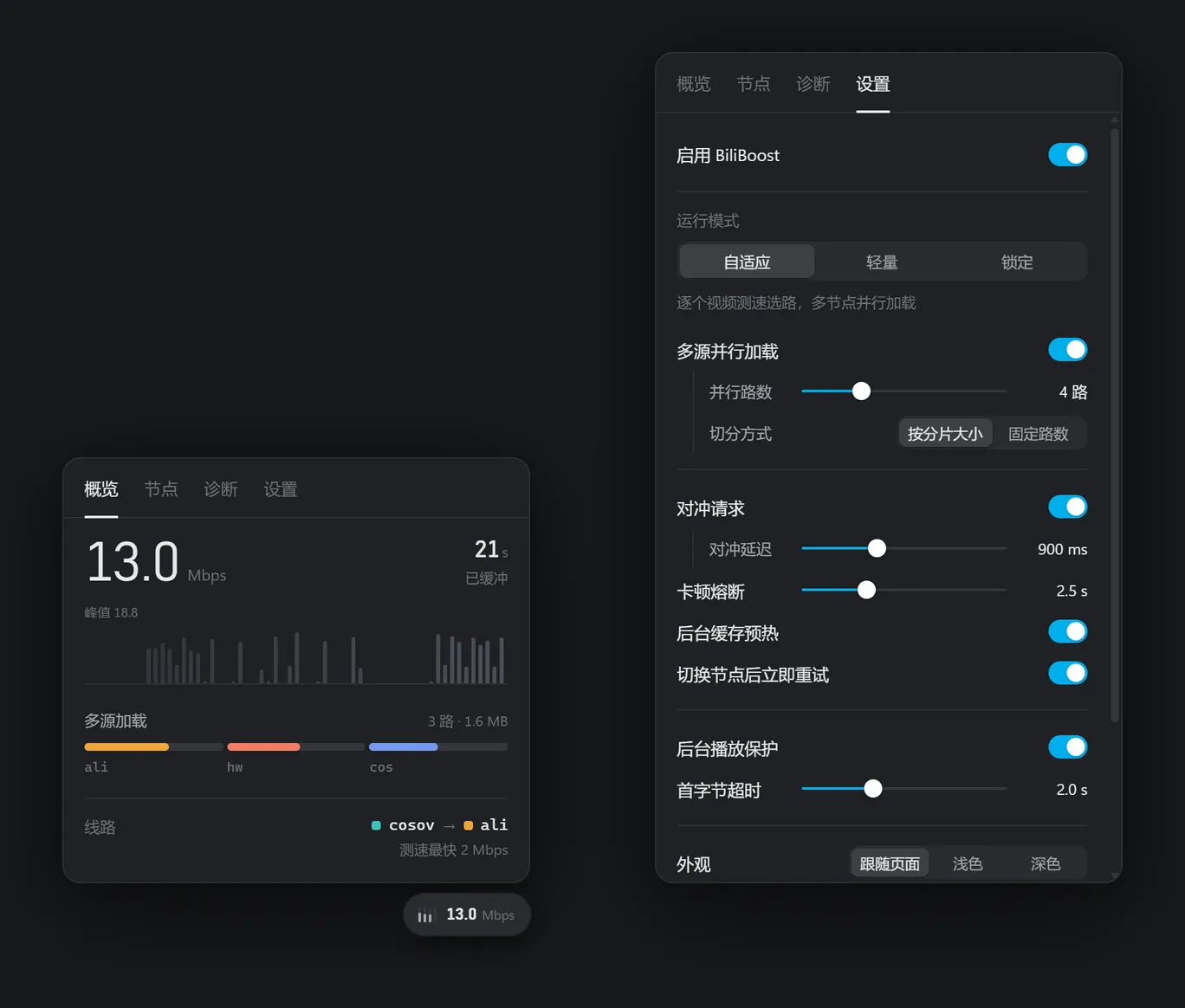
Task: Click the speed history bar chart
Action: click(x=295, y=658)
